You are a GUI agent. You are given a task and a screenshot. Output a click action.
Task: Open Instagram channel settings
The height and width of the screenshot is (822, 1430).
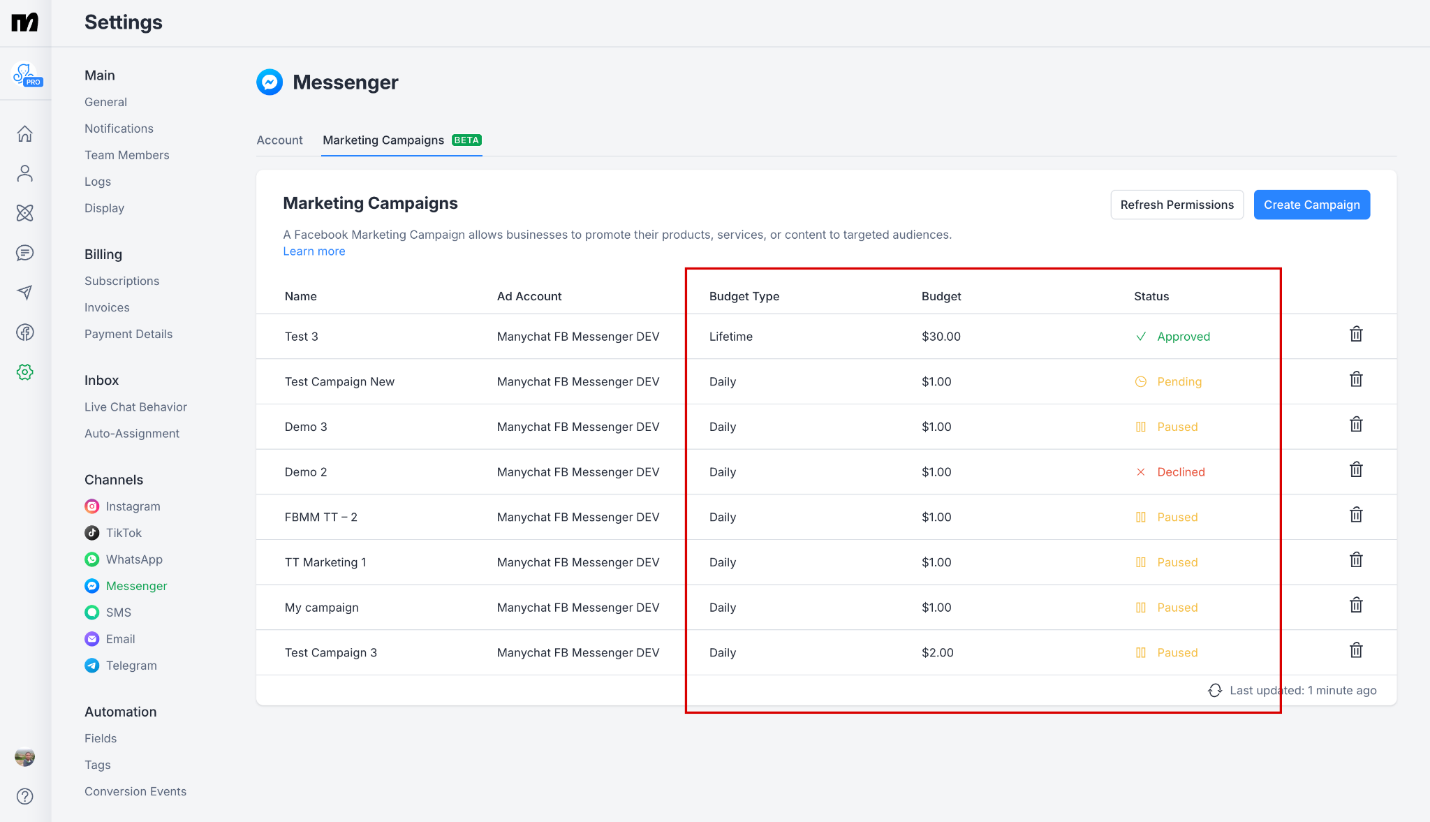coord(133,507)
